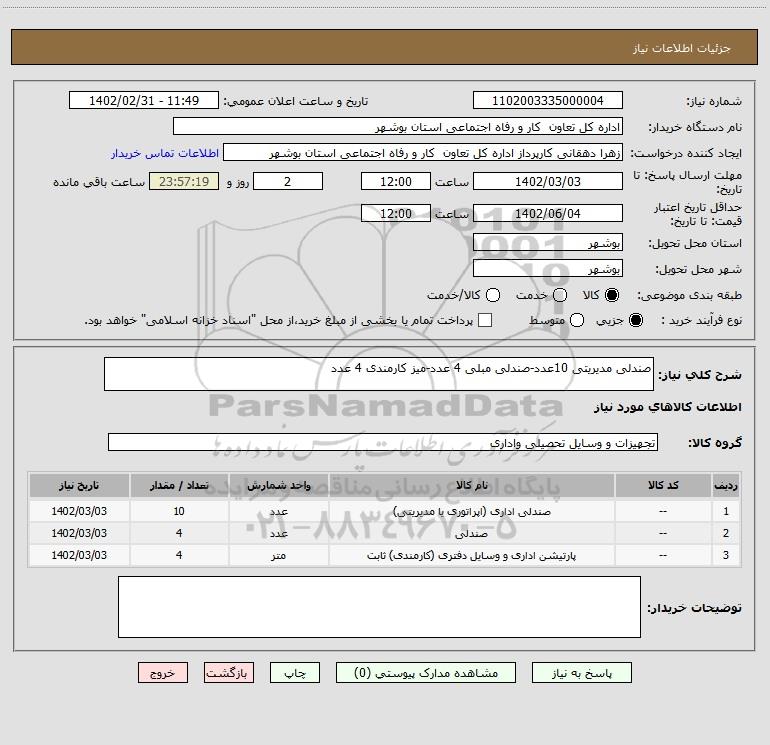Click the پاسخ به نیاز button
Image resolution: width=770 pixels, height=745 pixels.
pyautogui.click(x=581, y=672)
